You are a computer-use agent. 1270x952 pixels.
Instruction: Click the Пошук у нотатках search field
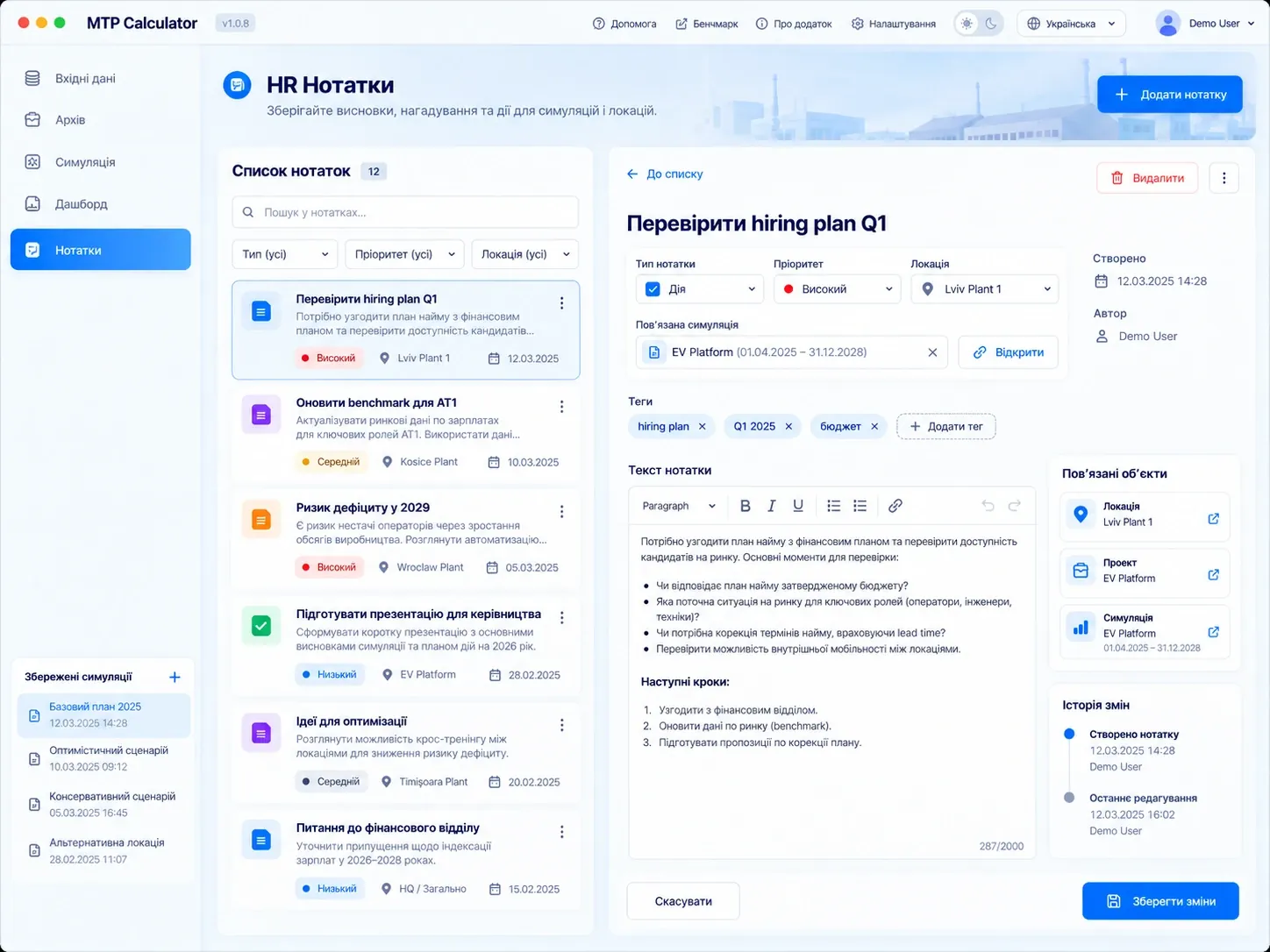click(404, 212)
